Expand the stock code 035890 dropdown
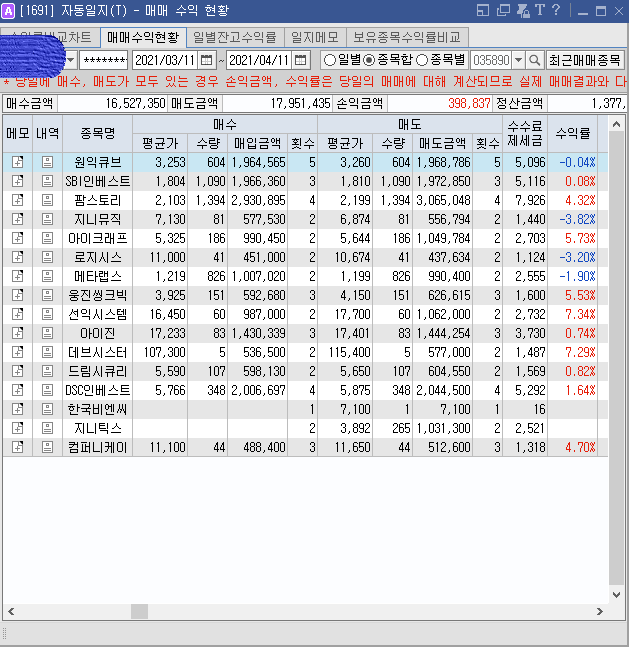 pyautogui.click(x=519, y=60)
